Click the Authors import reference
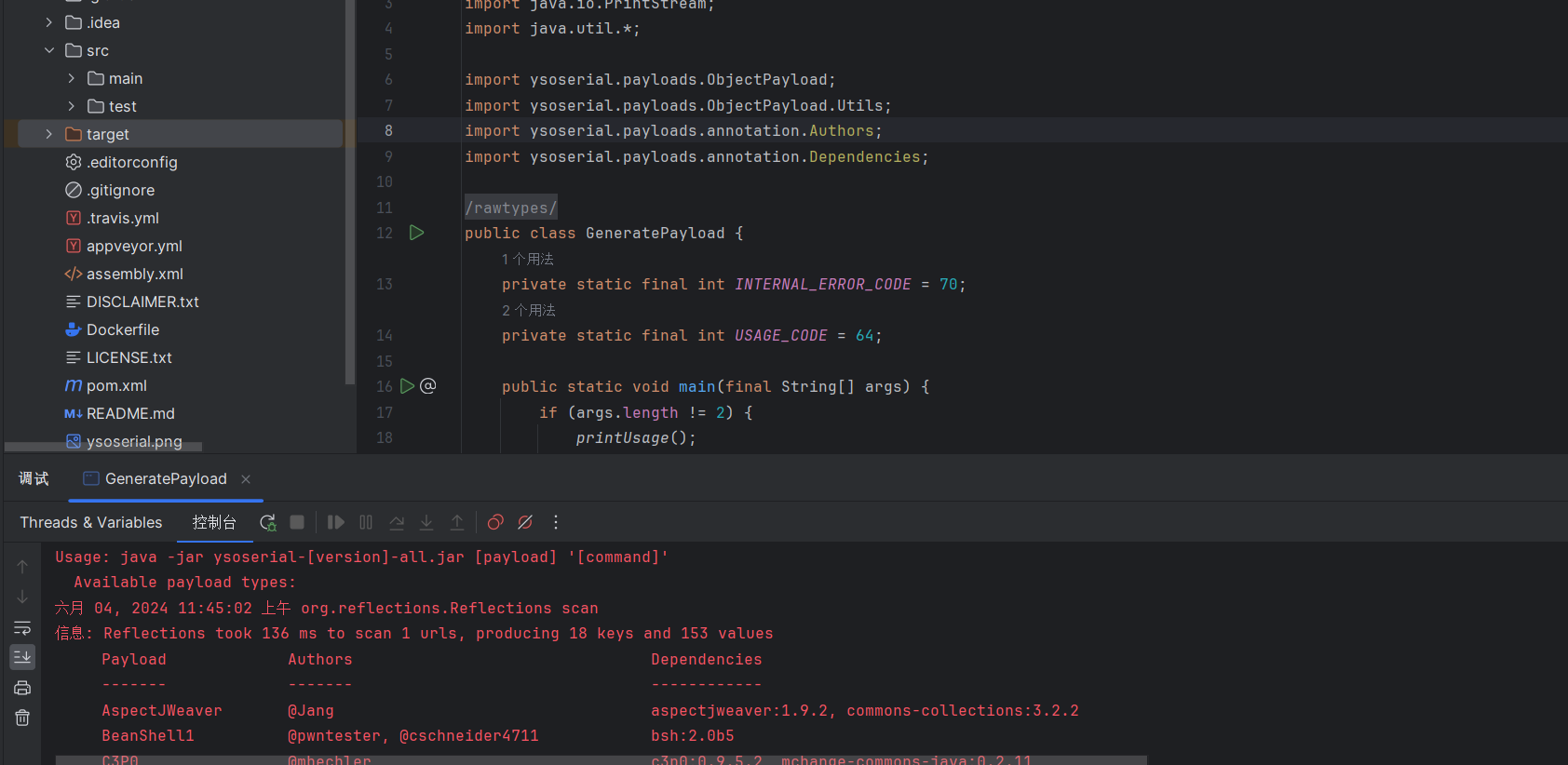Image resolution: width=1568 pixels, height=765 pixels. pyautogui.click(x=842, y=131)
